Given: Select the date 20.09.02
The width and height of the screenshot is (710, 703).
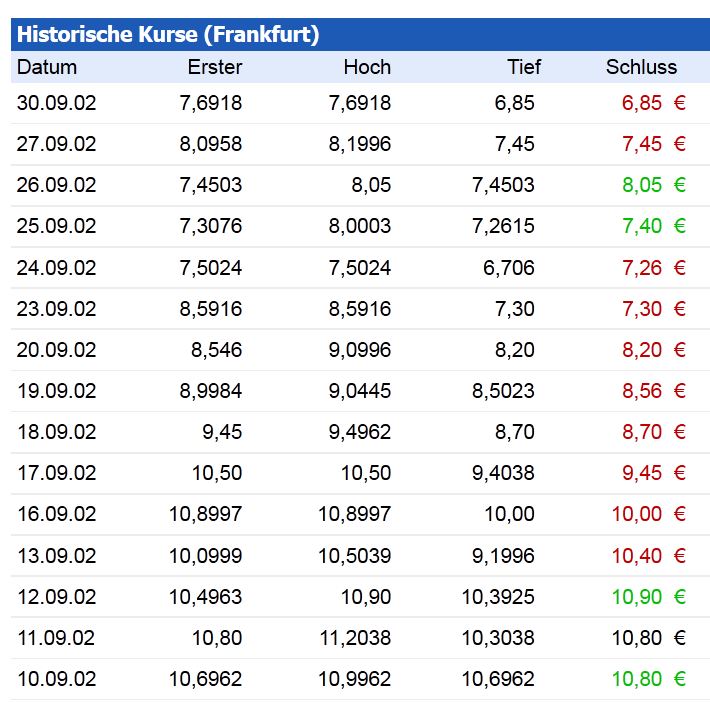Looking at the screenshot, I should [x=57, y=350].
